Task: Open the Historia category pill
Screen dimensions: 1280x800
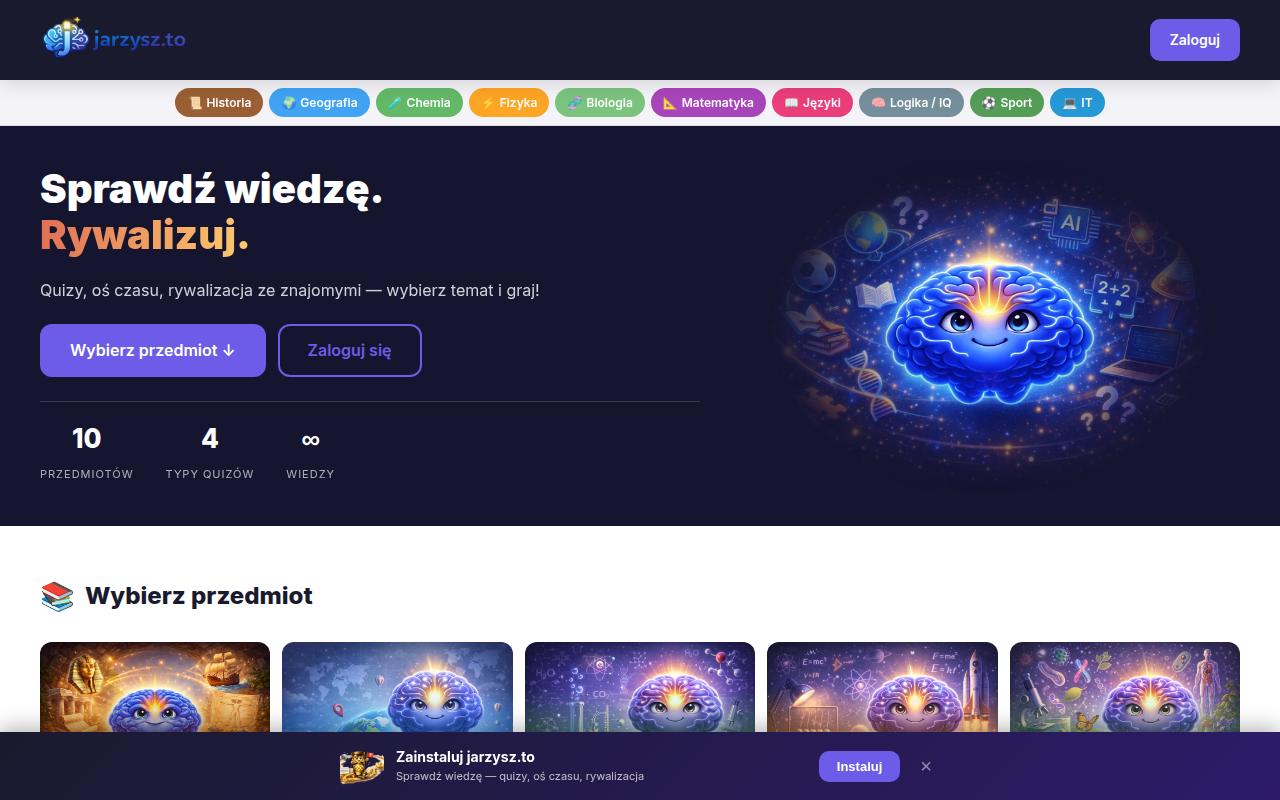Action: click(219, 102)
